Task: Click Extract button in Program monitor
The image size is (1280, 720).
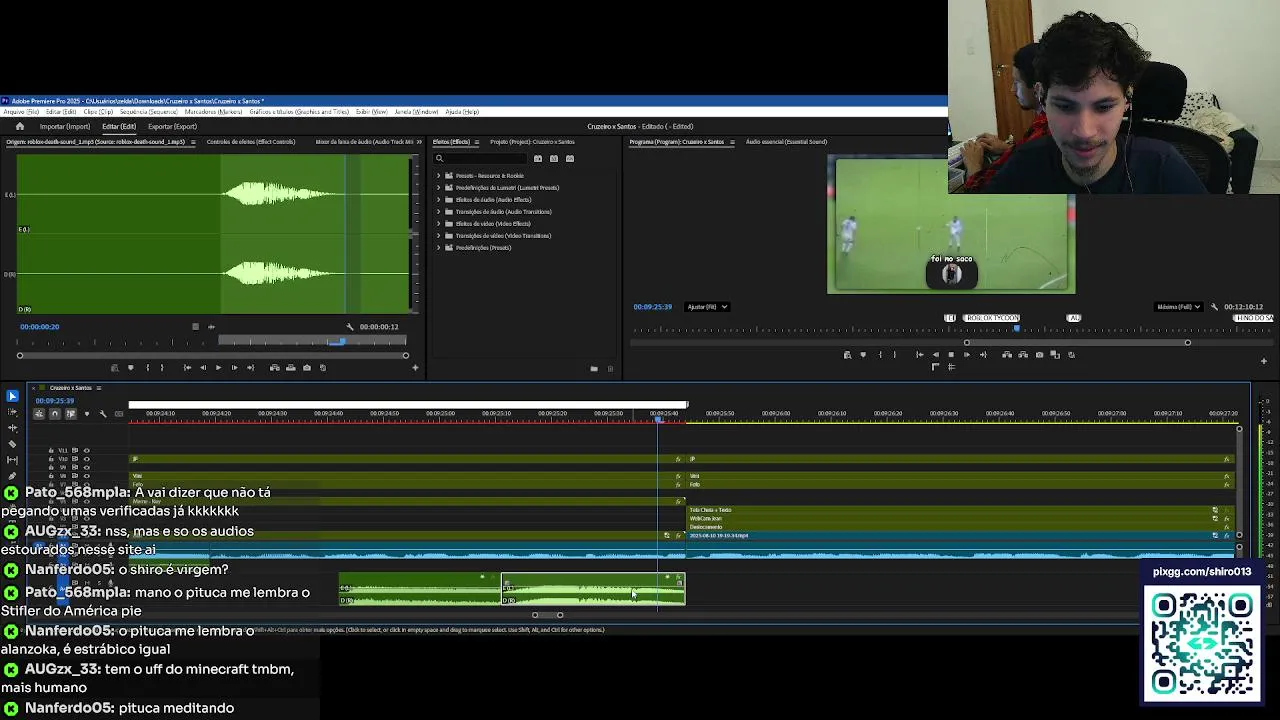Action: tap(1023, 355)
